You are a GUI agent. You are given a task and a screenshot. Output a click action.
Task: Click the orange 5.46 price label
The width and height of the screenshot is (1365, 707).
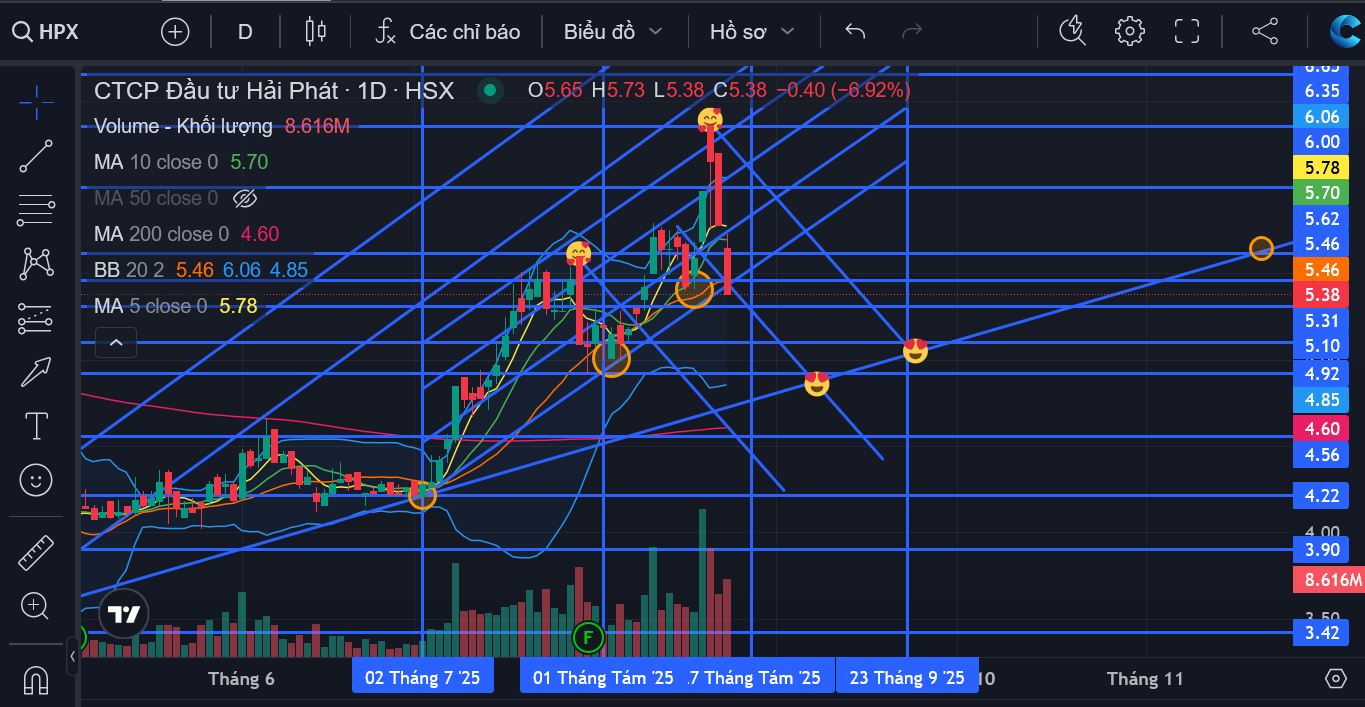click(1322, 270)
